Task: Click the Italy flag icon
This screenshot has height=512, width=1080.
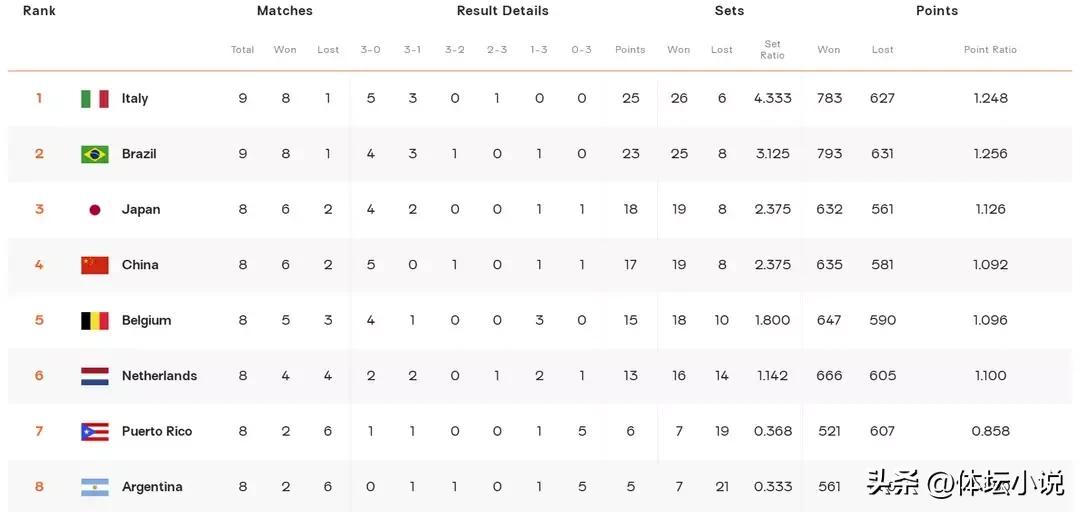Action: (x=94, y=99)
